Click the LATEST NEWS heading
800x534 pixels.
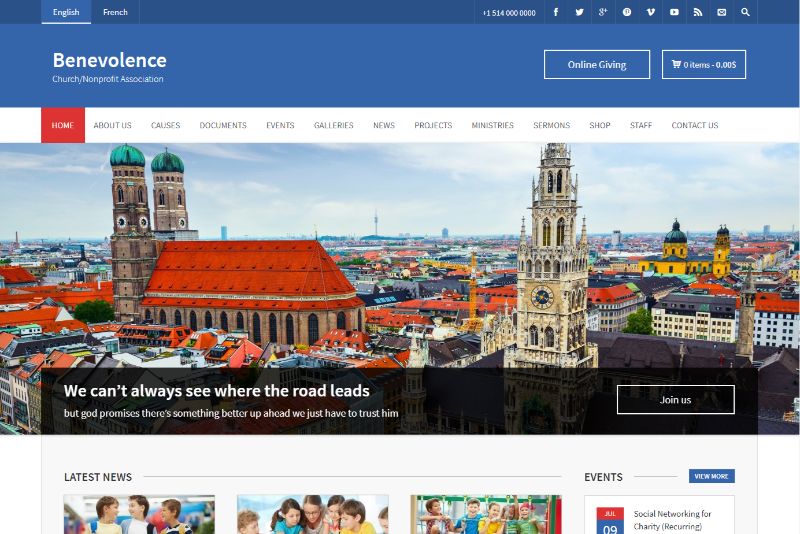98,477
